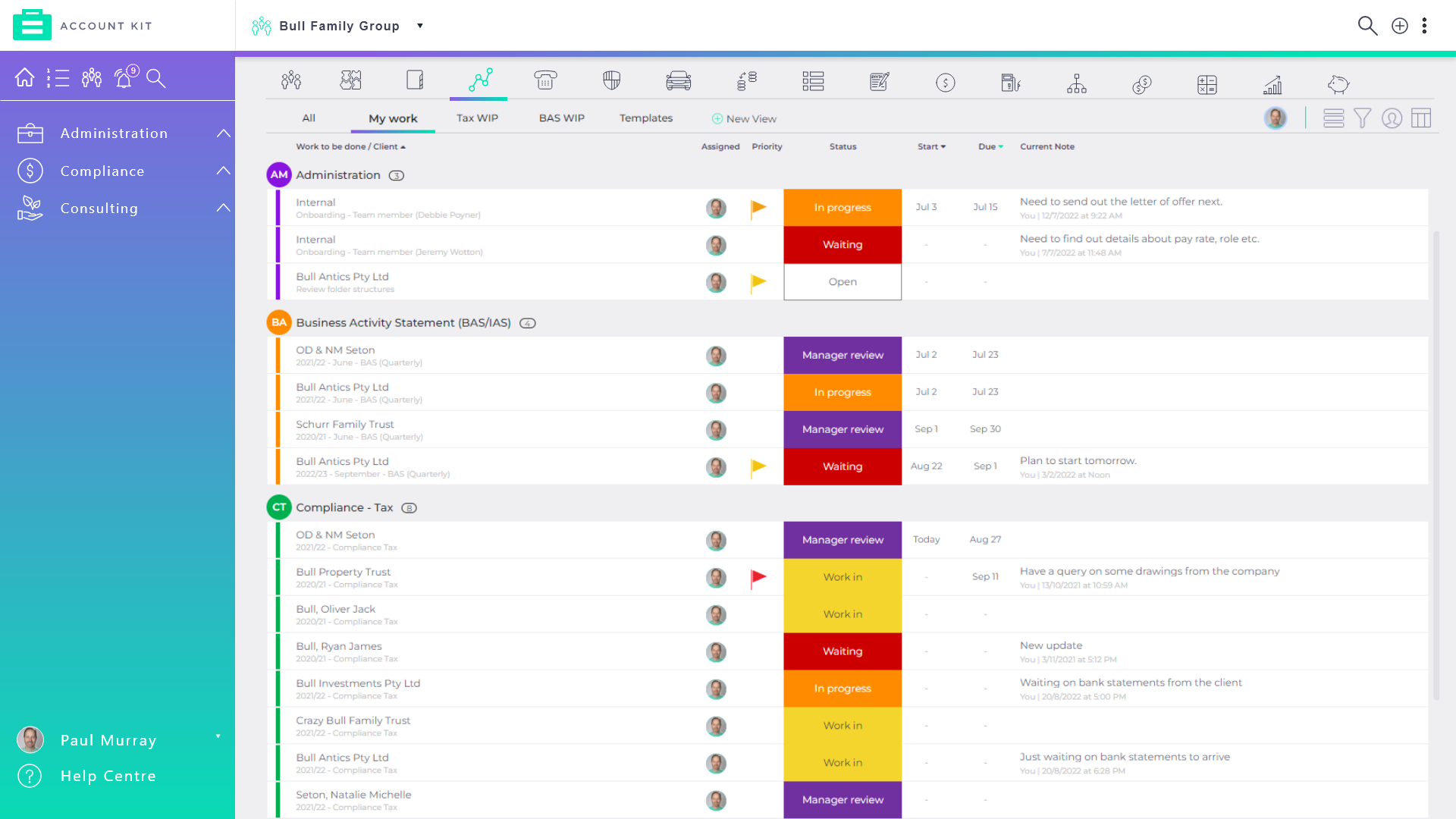The width and height of the screenshot is (1456, 819).
Task: Click Paul Murray avatar in toolbar
Action: (x=1276, y=118)
